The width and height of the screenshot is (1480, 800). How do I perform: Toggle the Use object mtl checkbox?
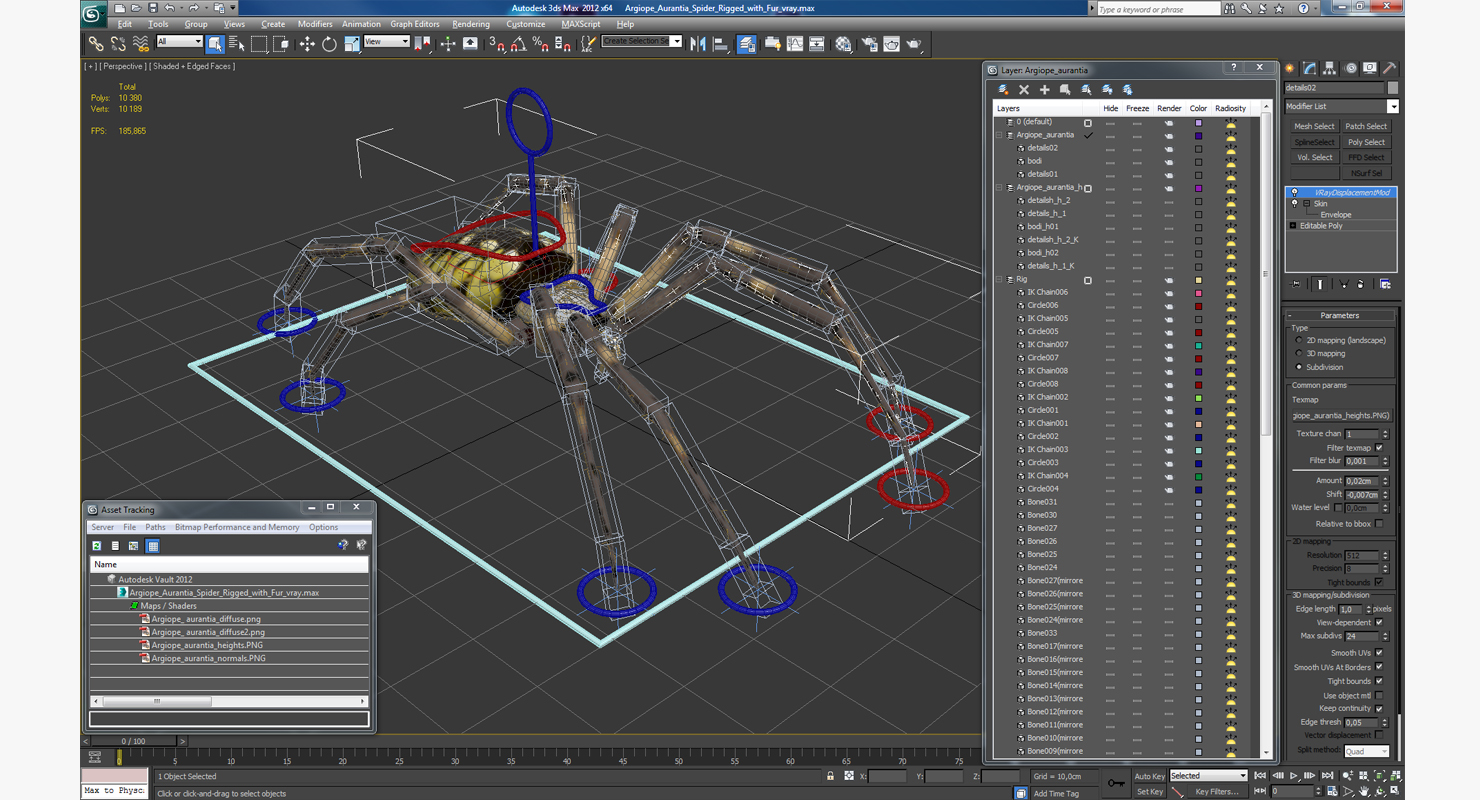(1379, 696)
